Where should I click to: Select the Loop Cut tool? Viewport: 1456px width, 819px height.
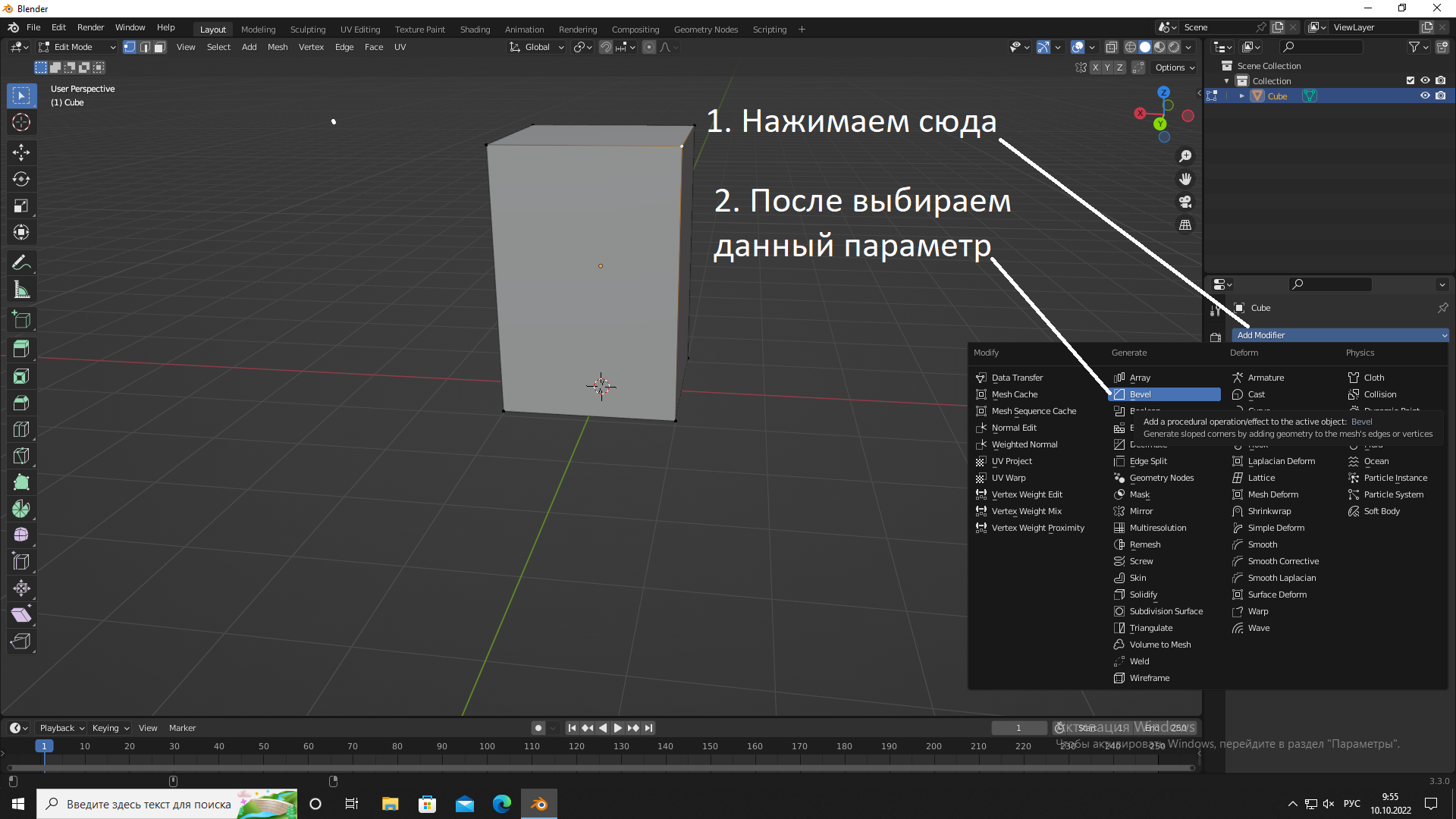pyautogui.click(x=21, y=429)
